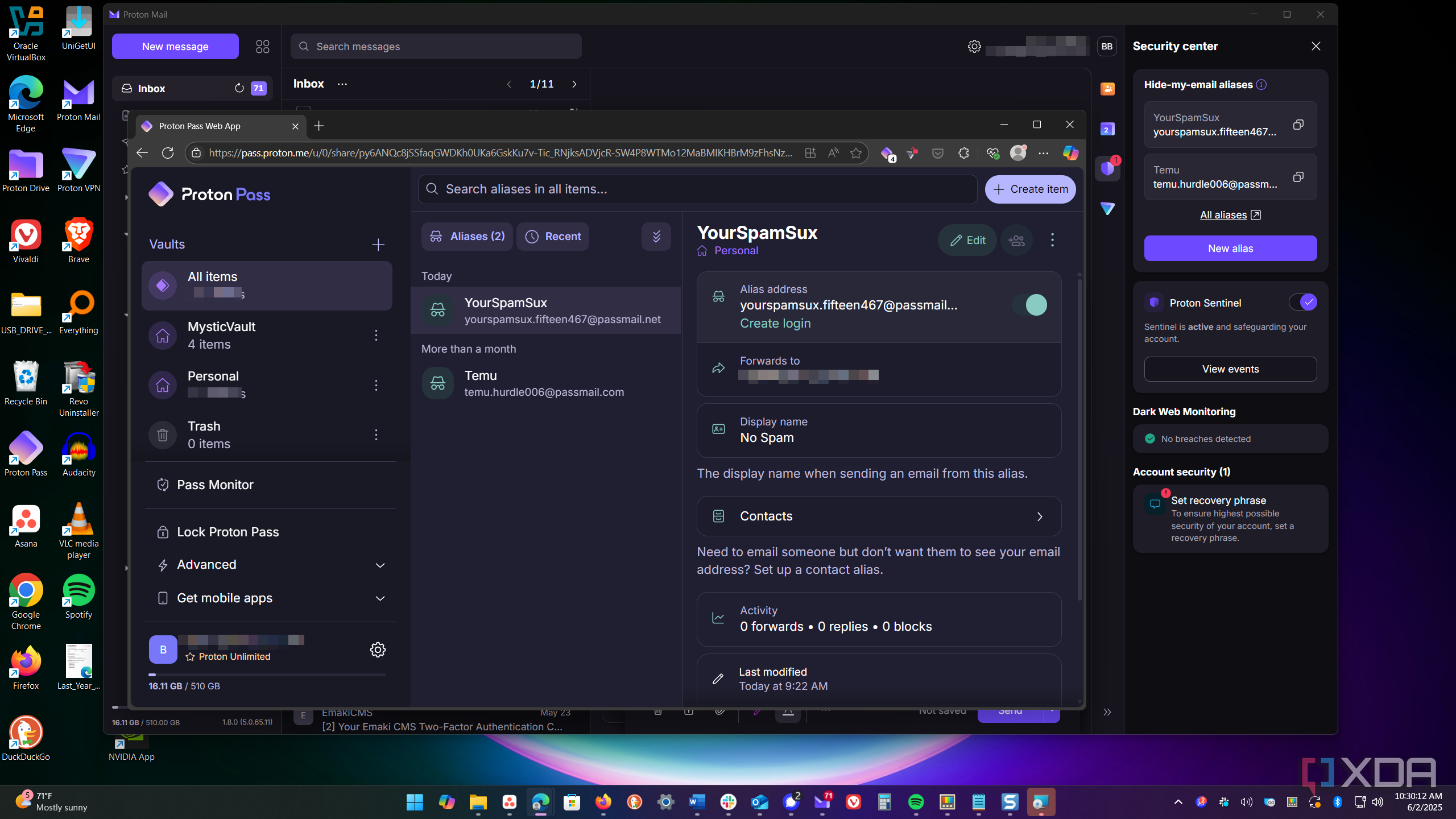Copy the Temu alias address

tap(1298, 177)
